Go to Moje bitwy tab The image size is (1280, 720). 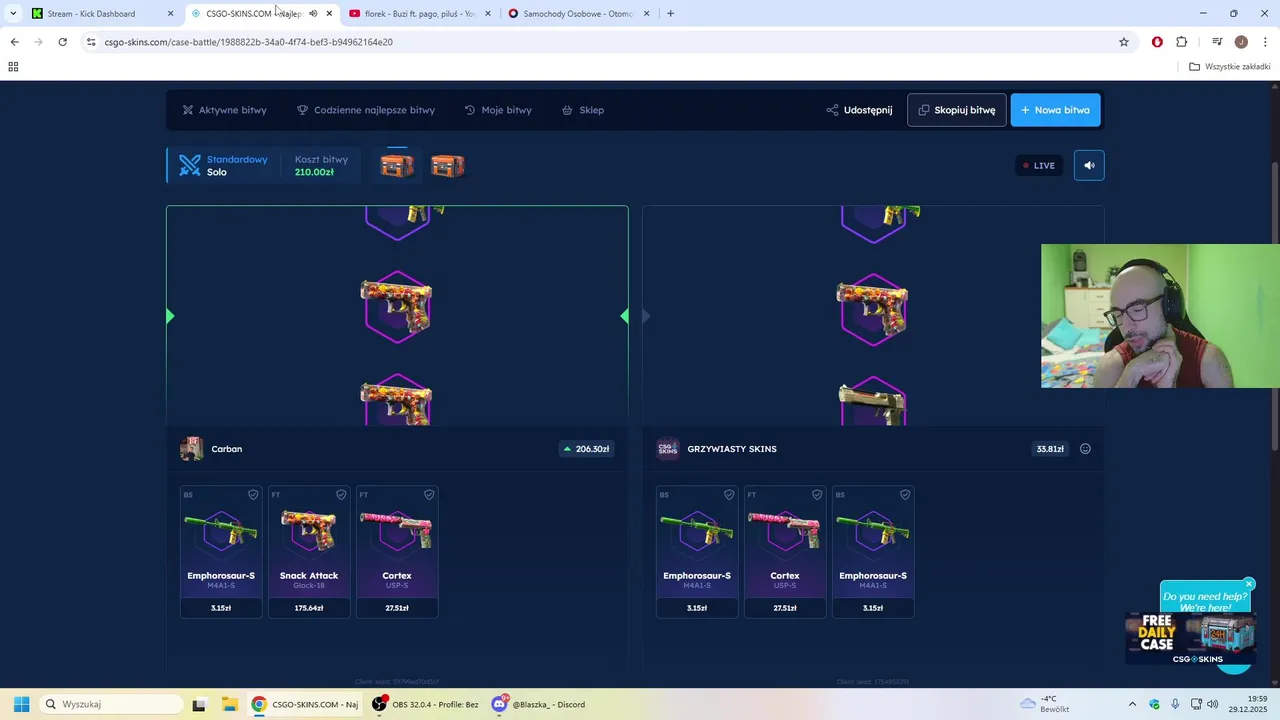(x=498, y=110)
